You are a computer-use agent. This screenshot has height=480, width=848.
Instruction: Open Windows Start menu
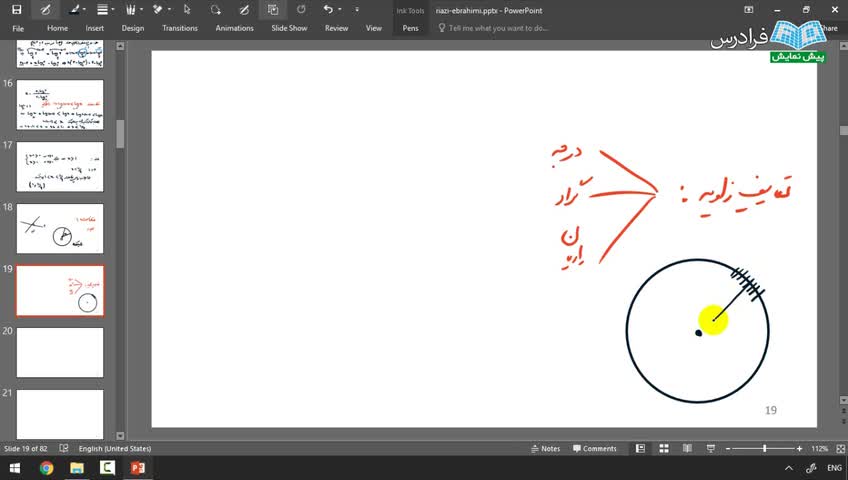tap(15, 468)
